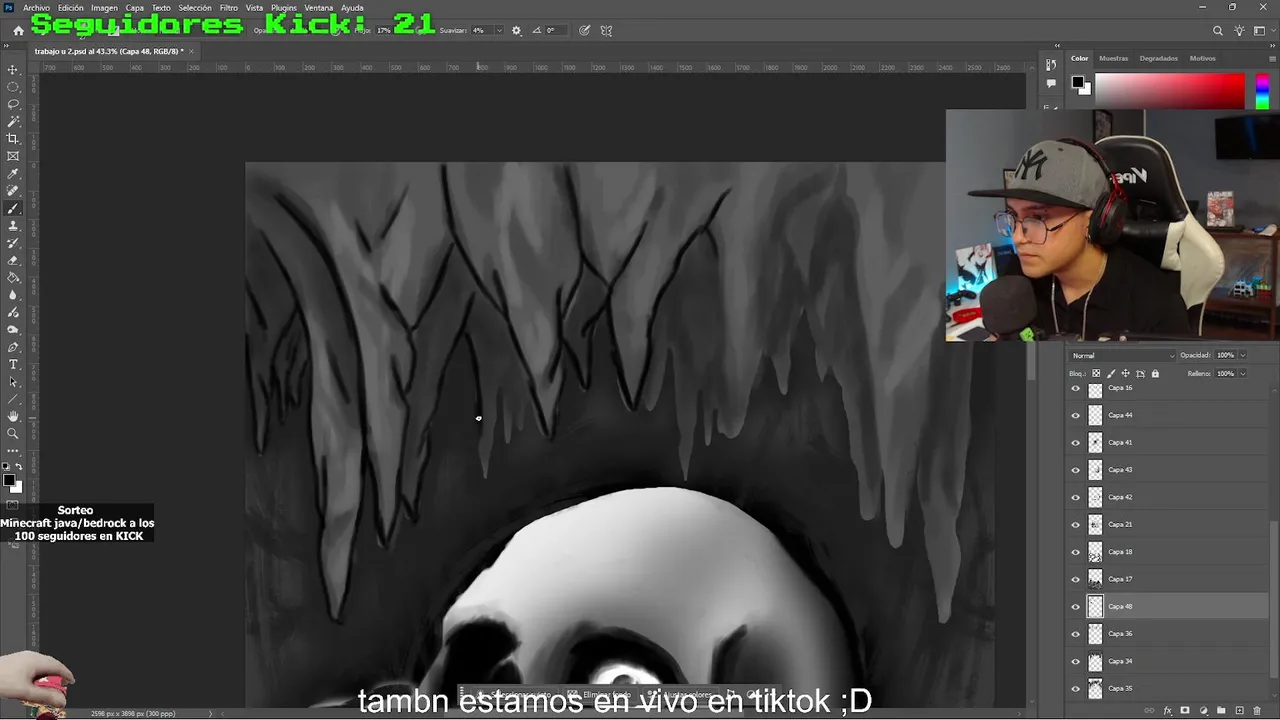Image resolution: width=1280 pixels, height=720 pixels.
Task: Select the Magic Wand tool
Action: click(x=13, y=122)
